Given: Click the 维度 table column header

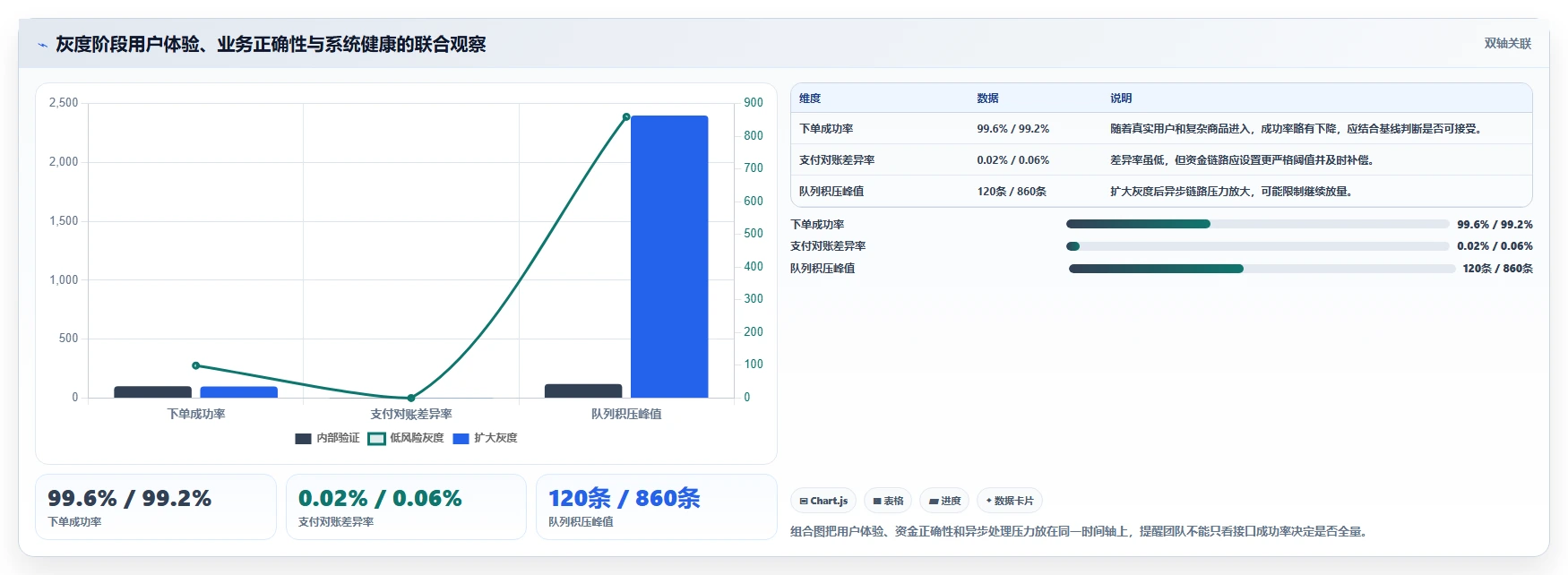Looking at the screenshot, I should click(x=810, y=99).
